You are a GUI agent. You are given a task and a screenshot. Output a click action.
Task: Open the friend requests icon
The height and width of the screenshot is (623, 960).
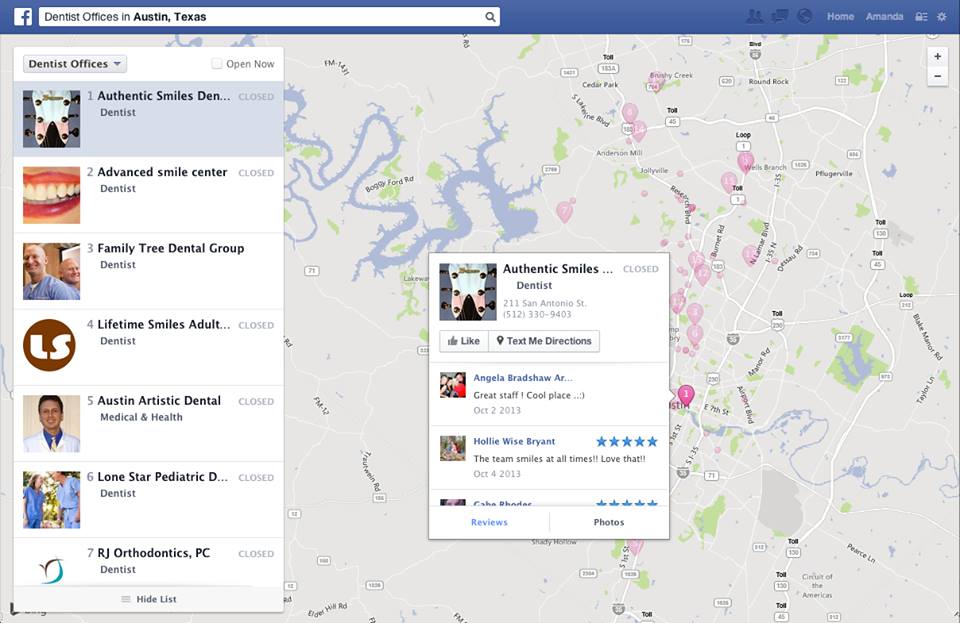tap(754, 17)
